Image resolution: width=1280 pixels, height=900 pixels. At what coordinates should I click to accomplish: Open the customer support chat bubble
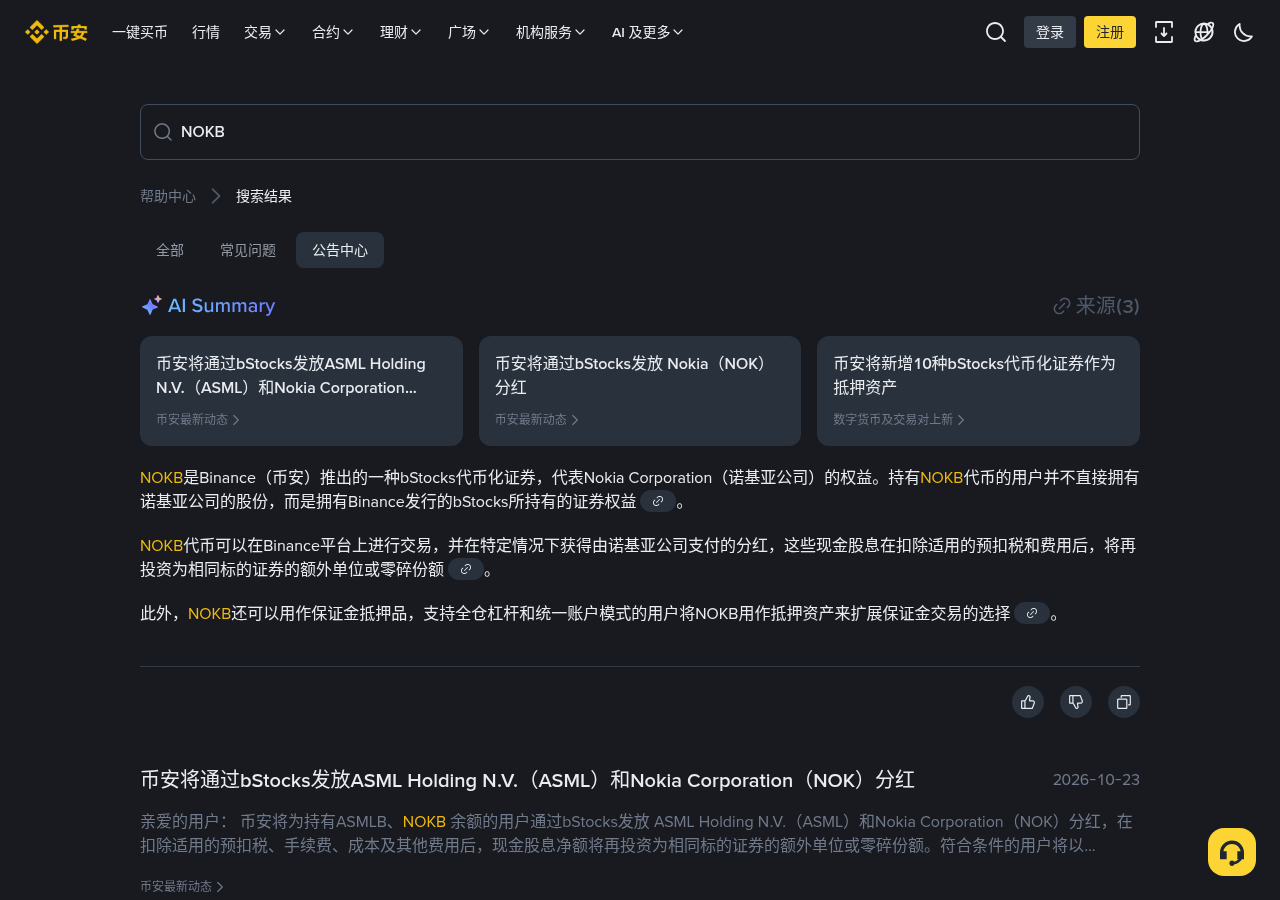pyautogui.click(x=1232, y=852)
